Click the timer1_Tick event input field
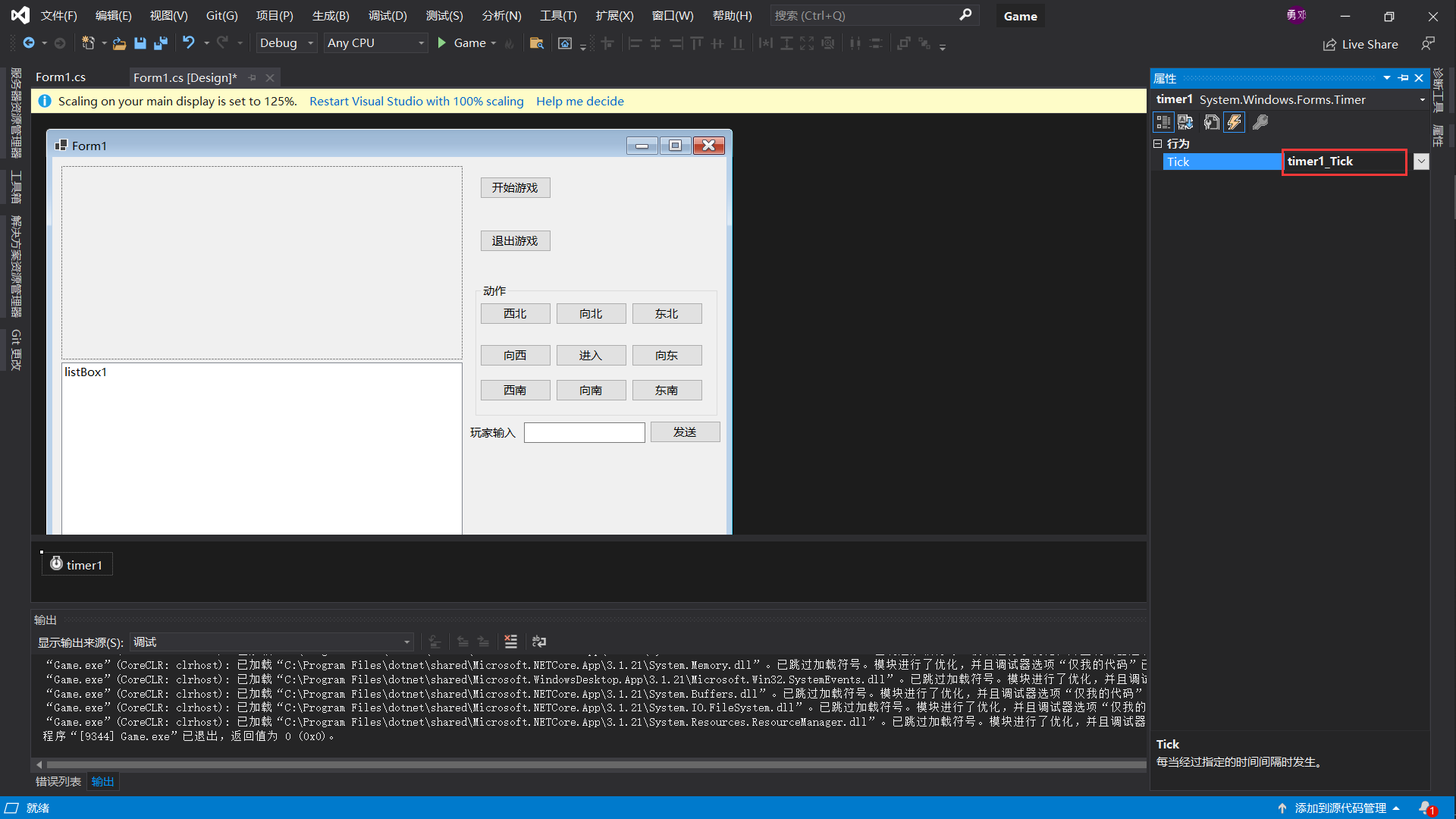 coord(1344,161)
